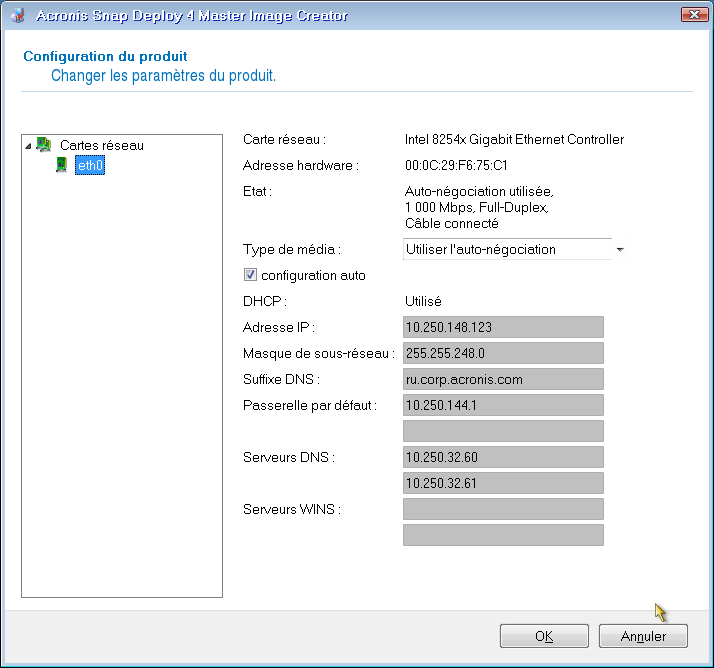Click the Masque de sous-réseau field
This screenshot has height=668, width=714.
[503, 353]
